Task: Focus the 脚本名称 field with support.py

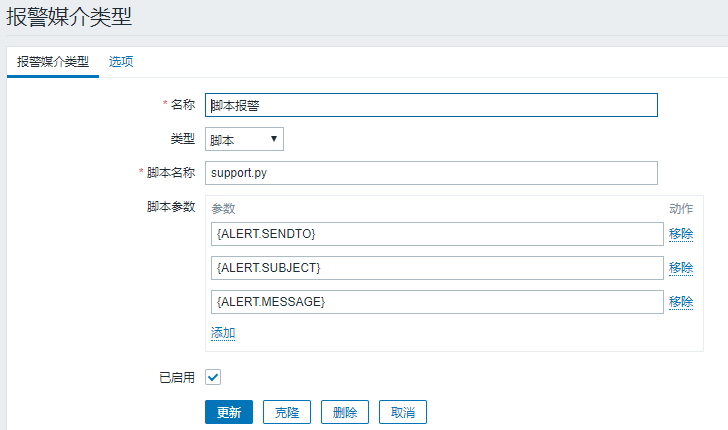Action: [x=431, y=173]
